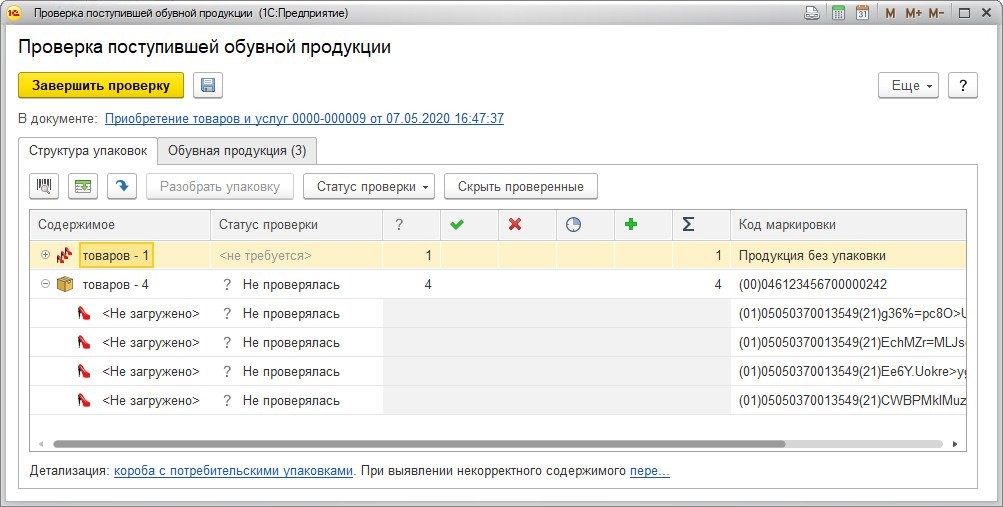Screen dimensions: 1003x507
Task: Open calendar icon in title bar
Action: point(862,13)
